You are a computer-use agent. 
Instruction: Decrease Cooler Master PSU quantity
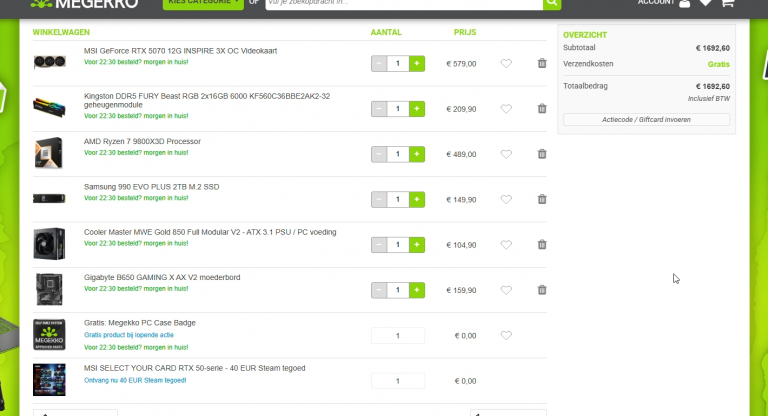click(379, 245)
